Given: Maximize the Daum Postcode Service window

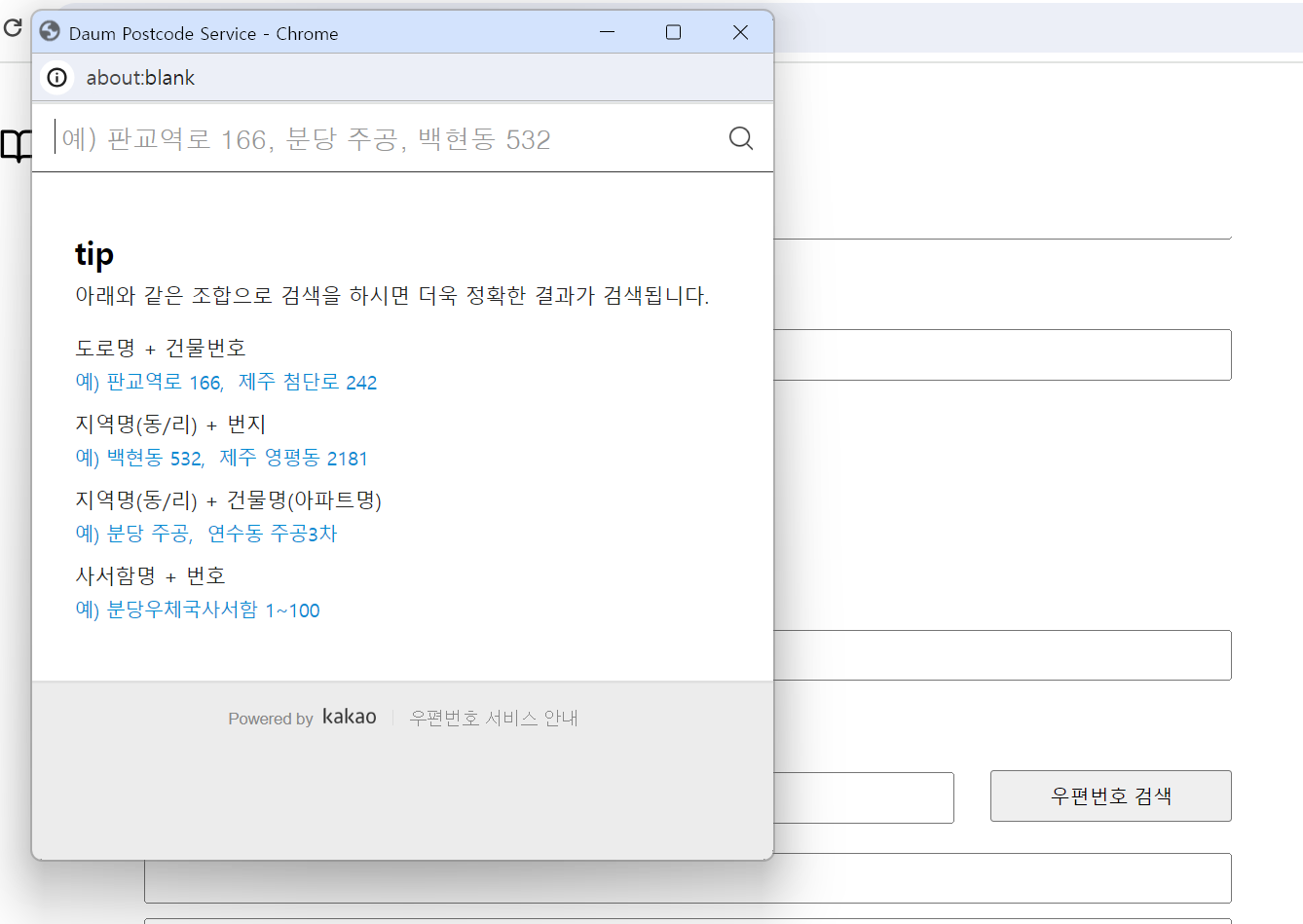Looking at the screenshot, I should coord(673,32).
